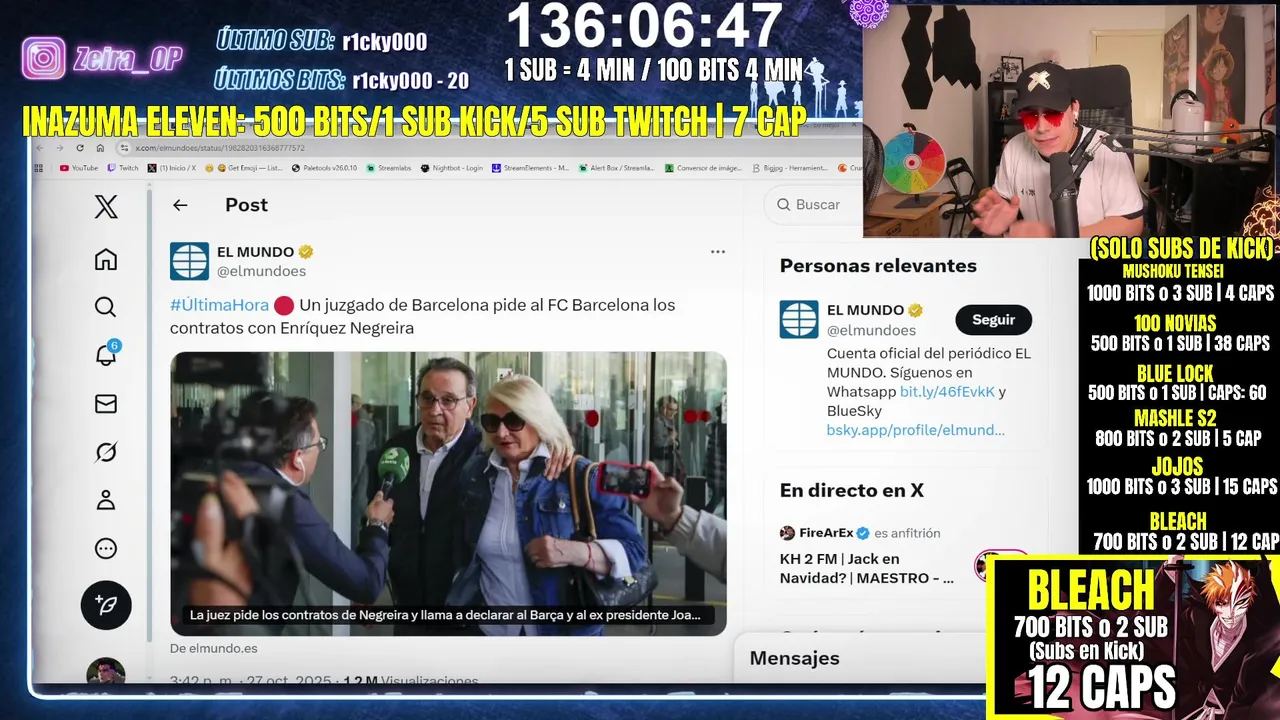Open the Streamlabs bookmark
The height and width of the screenshot is (720, 1280).
pyautogui.click(x=389, y=168)
